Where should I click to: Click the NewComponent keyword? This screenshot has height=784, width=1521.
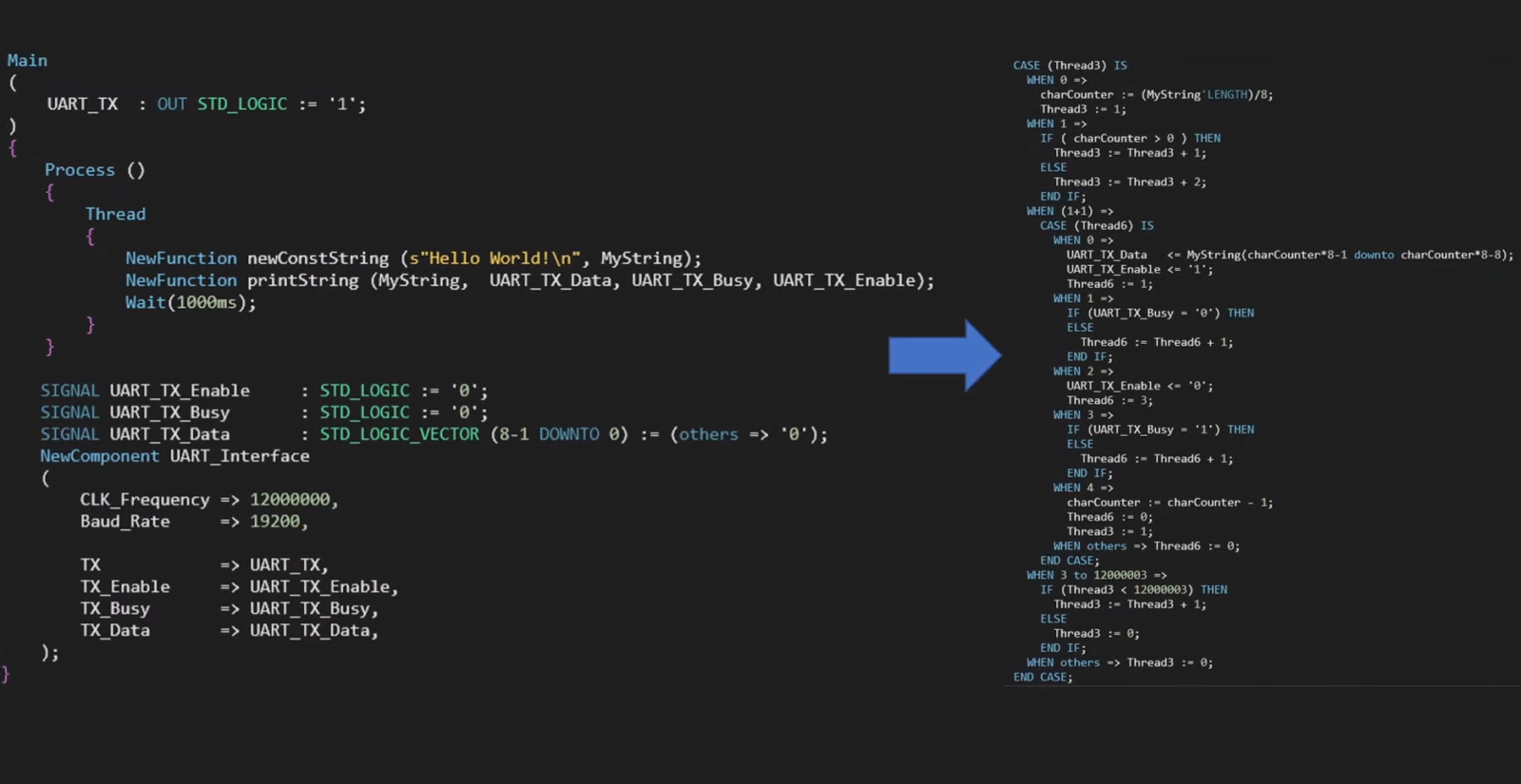[x=100, y=456]
